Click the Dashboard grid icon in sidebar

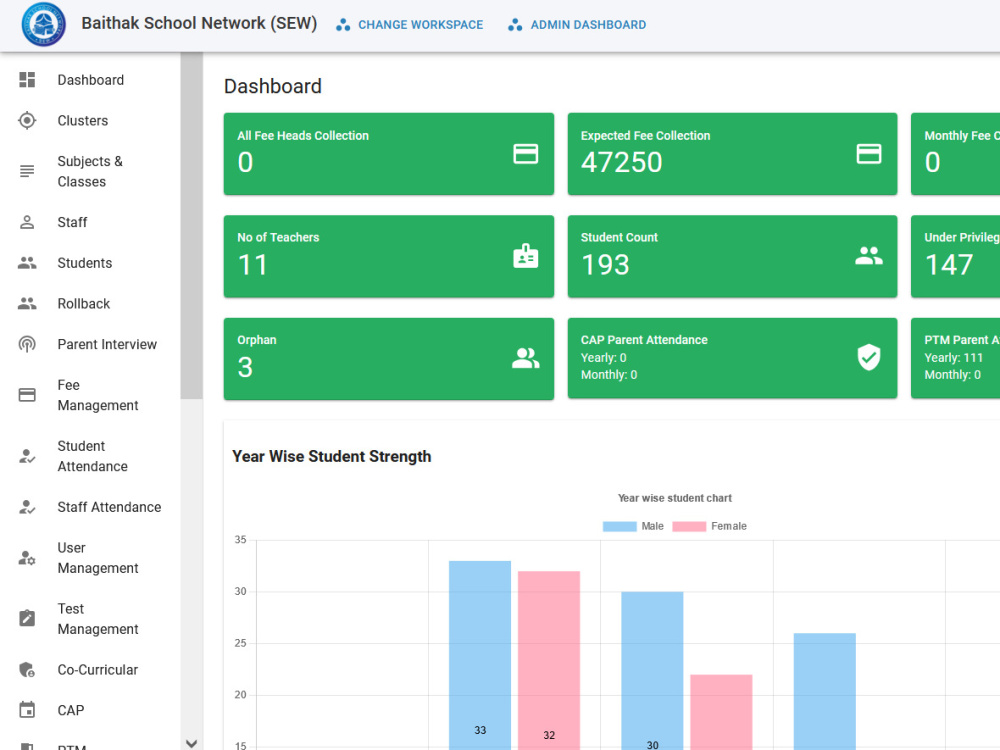27,80
